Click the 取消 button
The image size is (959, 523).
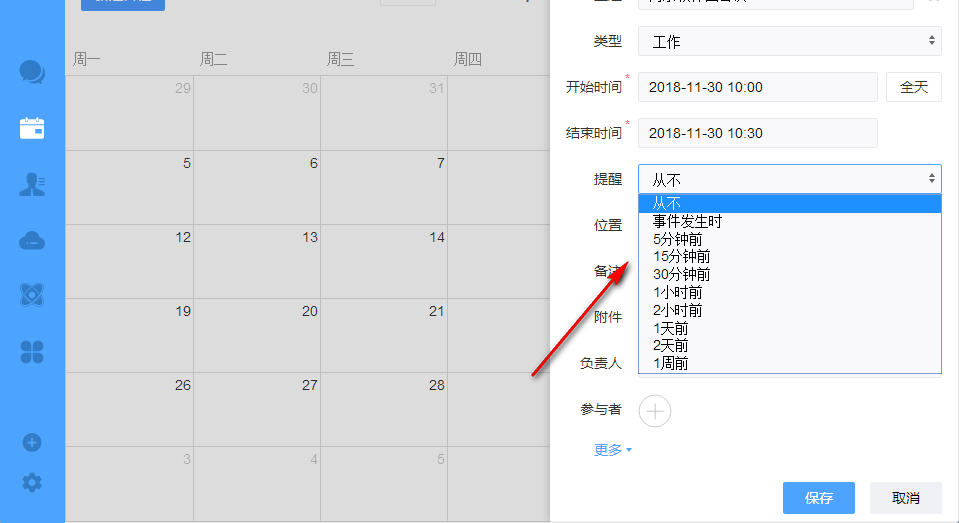click(x=905, y=498)
